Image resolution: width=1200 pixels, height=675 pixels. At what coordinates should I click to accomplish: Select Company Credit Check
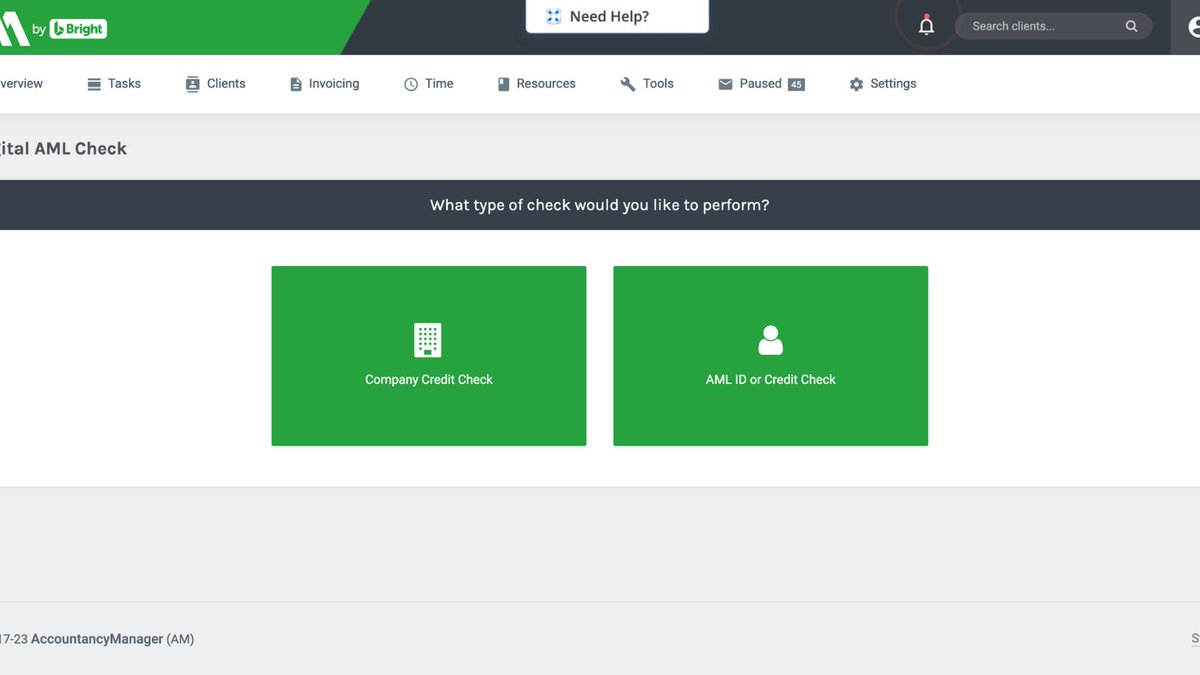coord(429,356)
